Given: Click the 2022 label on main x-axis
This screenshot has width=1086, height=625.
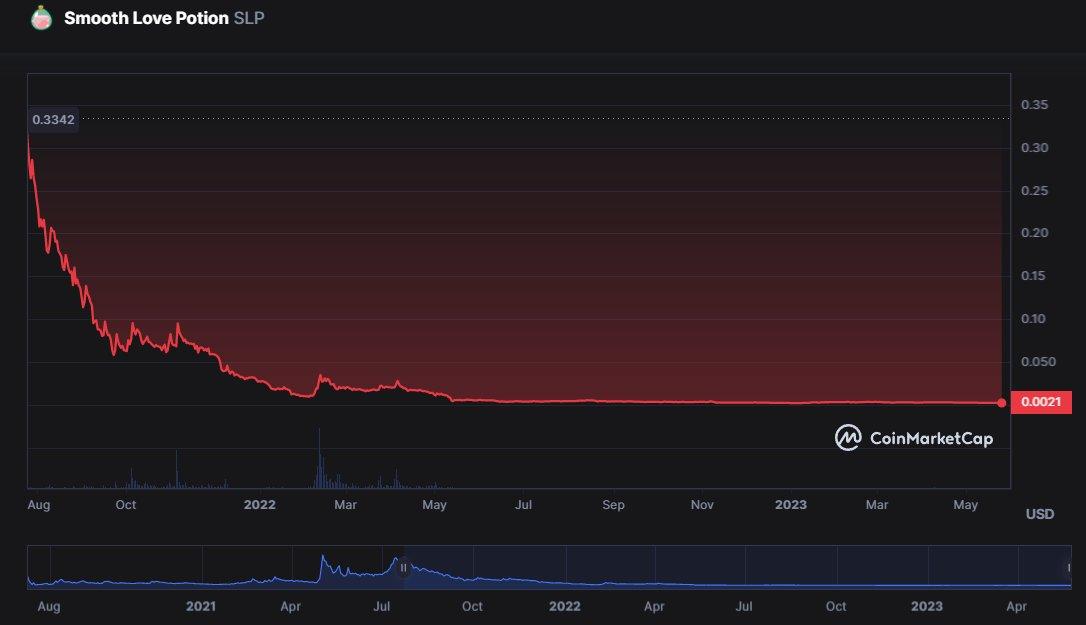Looking at the screenshot, I should (259, 505).
